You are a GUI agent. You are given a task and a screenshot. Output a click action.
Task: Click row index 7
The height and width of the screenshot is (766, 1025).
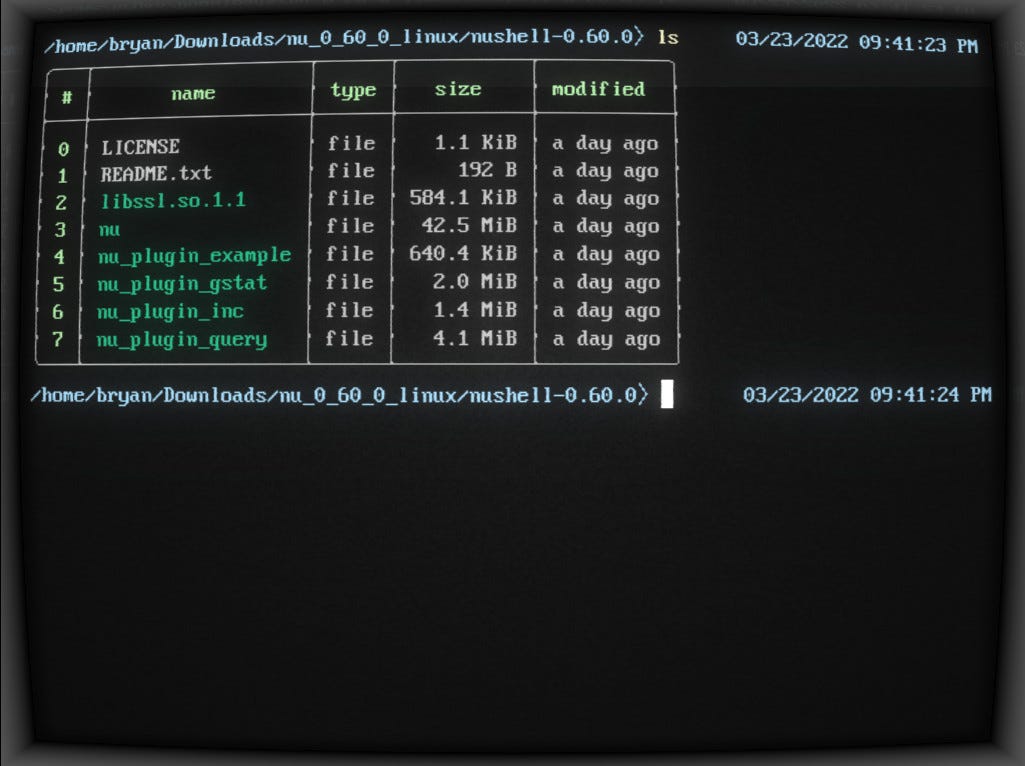point(58,340)
